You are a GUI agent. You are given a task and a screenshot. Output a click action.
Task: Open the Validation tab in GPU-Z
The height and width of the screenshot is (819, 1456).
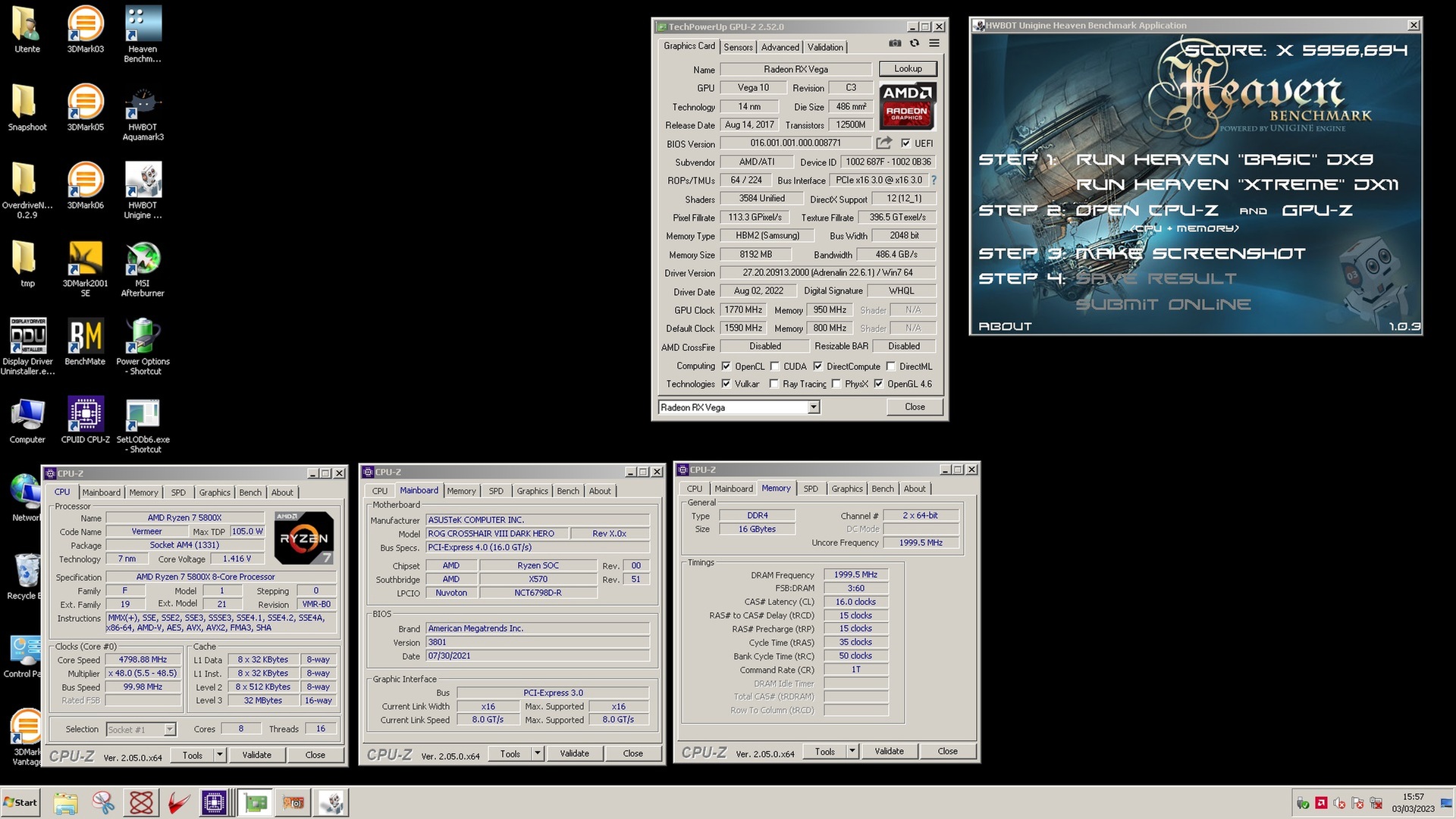(x=825, y=47)
